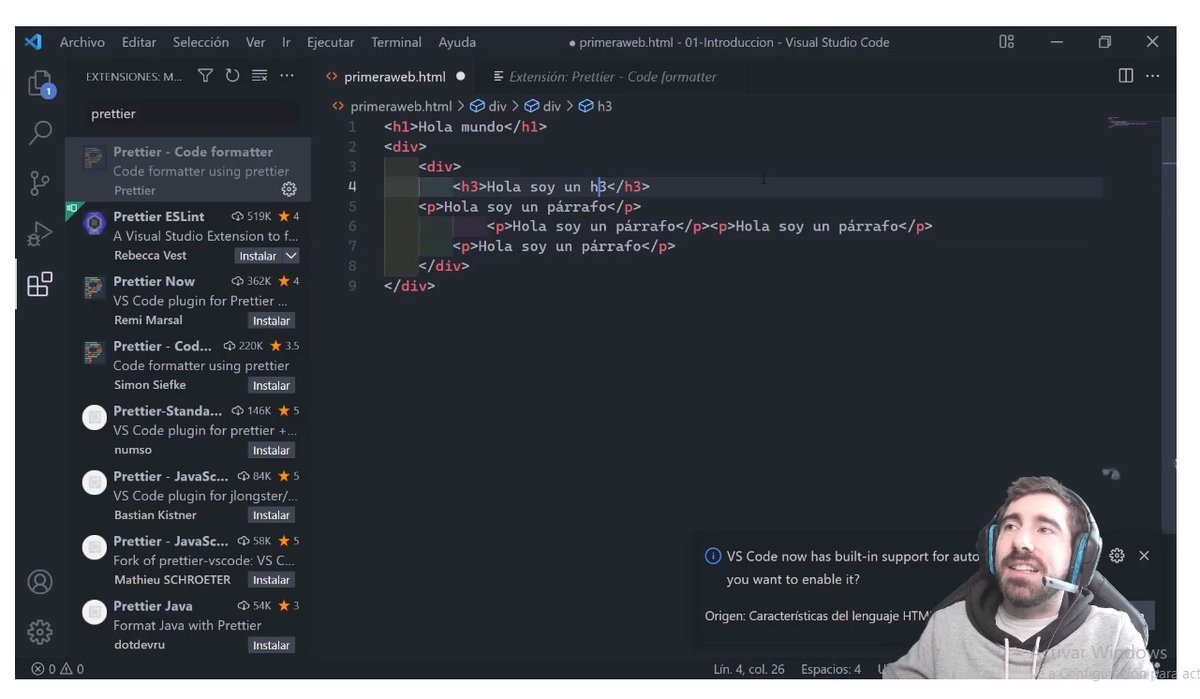Switch to primeraweb.html tab
This screenshot has width=1200, height=699.
pyautogui.click(x=395, y=76)
